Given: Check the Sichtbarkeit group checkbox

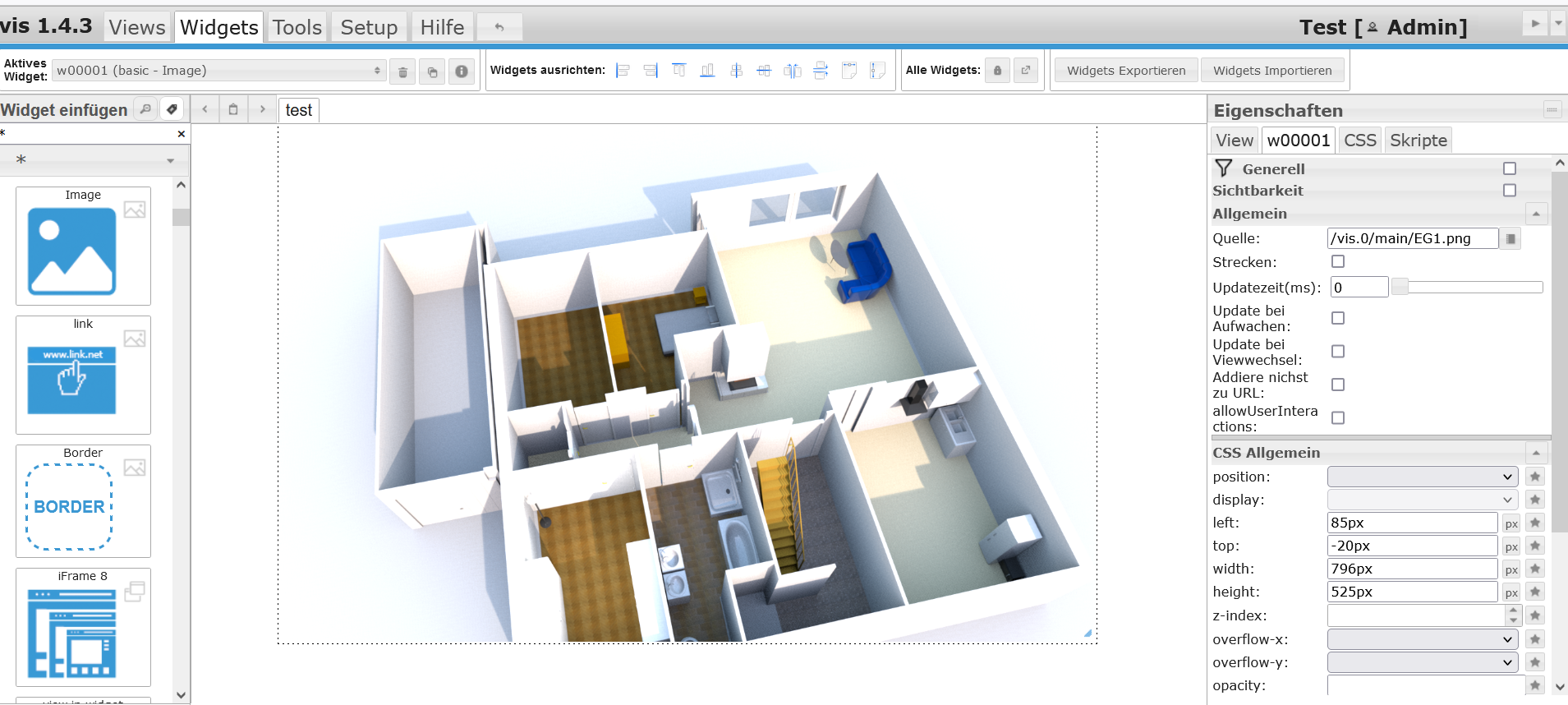Looking at the screenshot, I should tap(1510, 191).
